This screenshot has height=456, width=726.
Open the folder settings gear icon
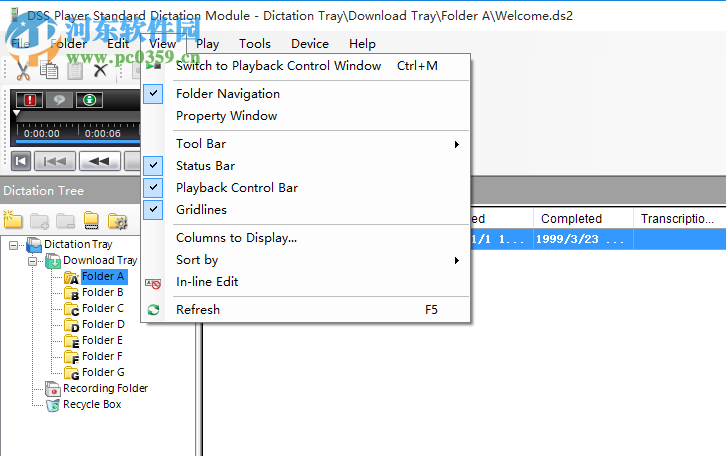pos(118,221)
